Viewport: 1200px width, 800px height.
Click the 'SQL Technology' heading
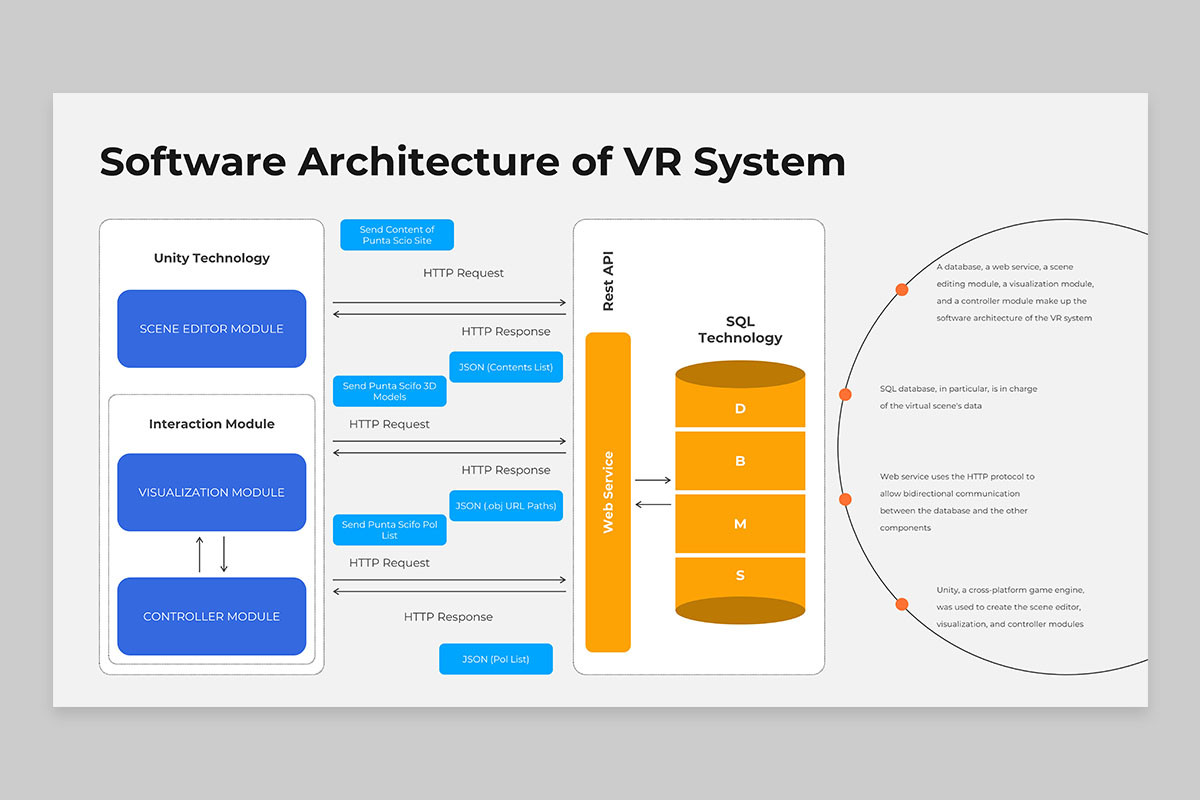[x=740, y=329]
